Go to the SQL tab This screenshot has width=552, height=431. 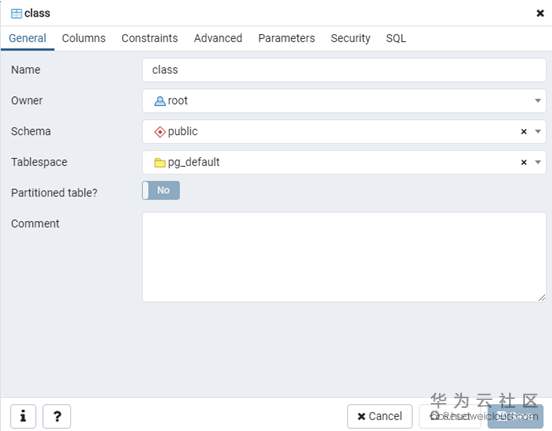coord(396,38)
